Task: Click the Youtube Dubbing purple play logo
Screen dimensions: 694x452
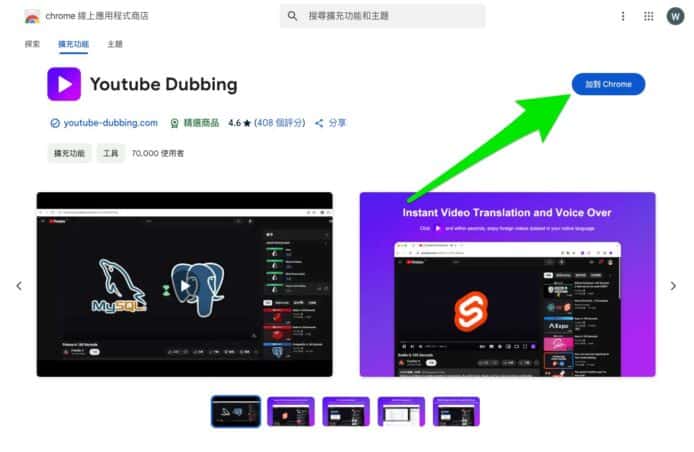Action: [x=64, y=84]
